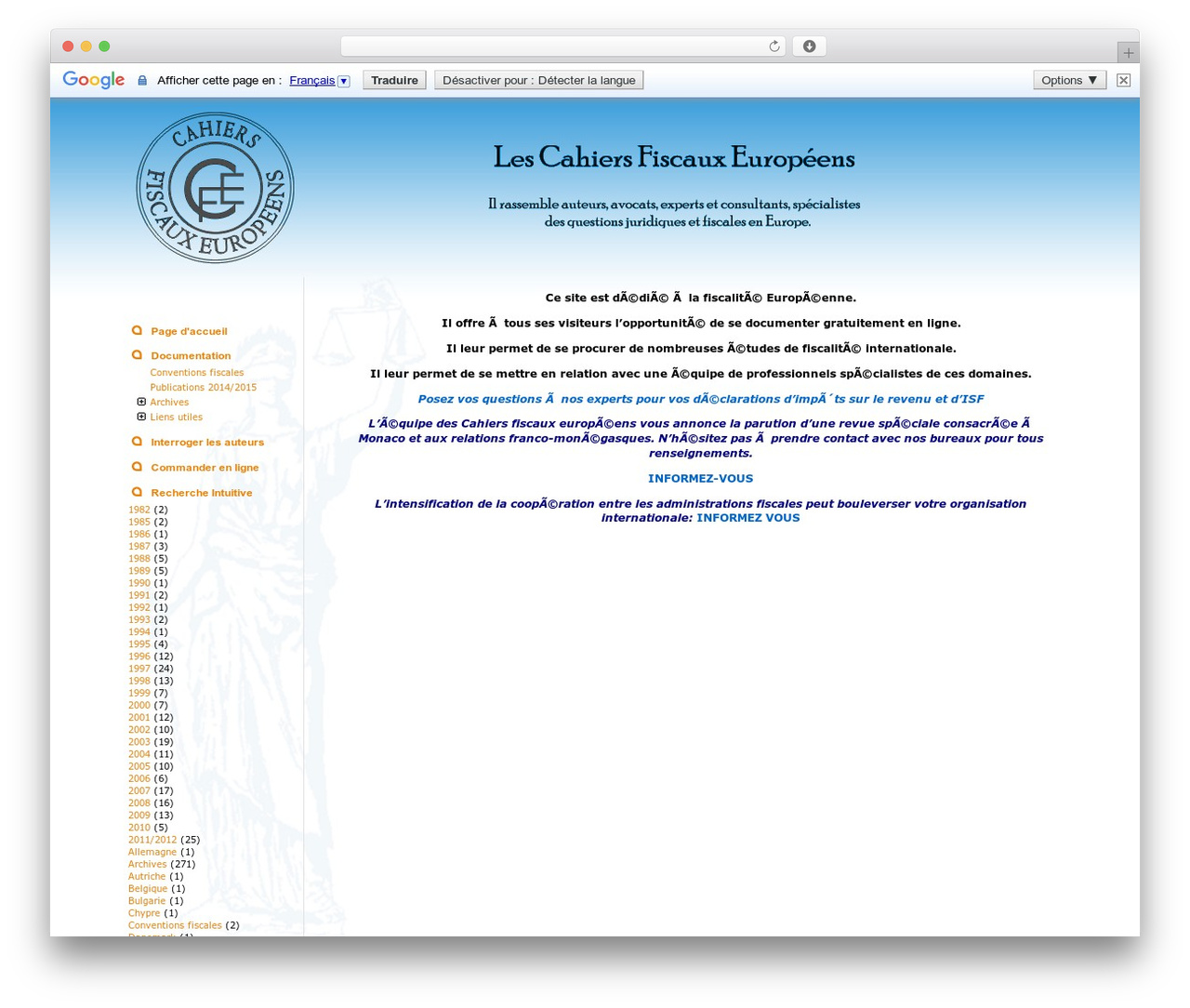Viewport: 1190px width, 1008px height.
Task: Click the orange icon beside Interroger les auteurs
Action: click(138, 442)
